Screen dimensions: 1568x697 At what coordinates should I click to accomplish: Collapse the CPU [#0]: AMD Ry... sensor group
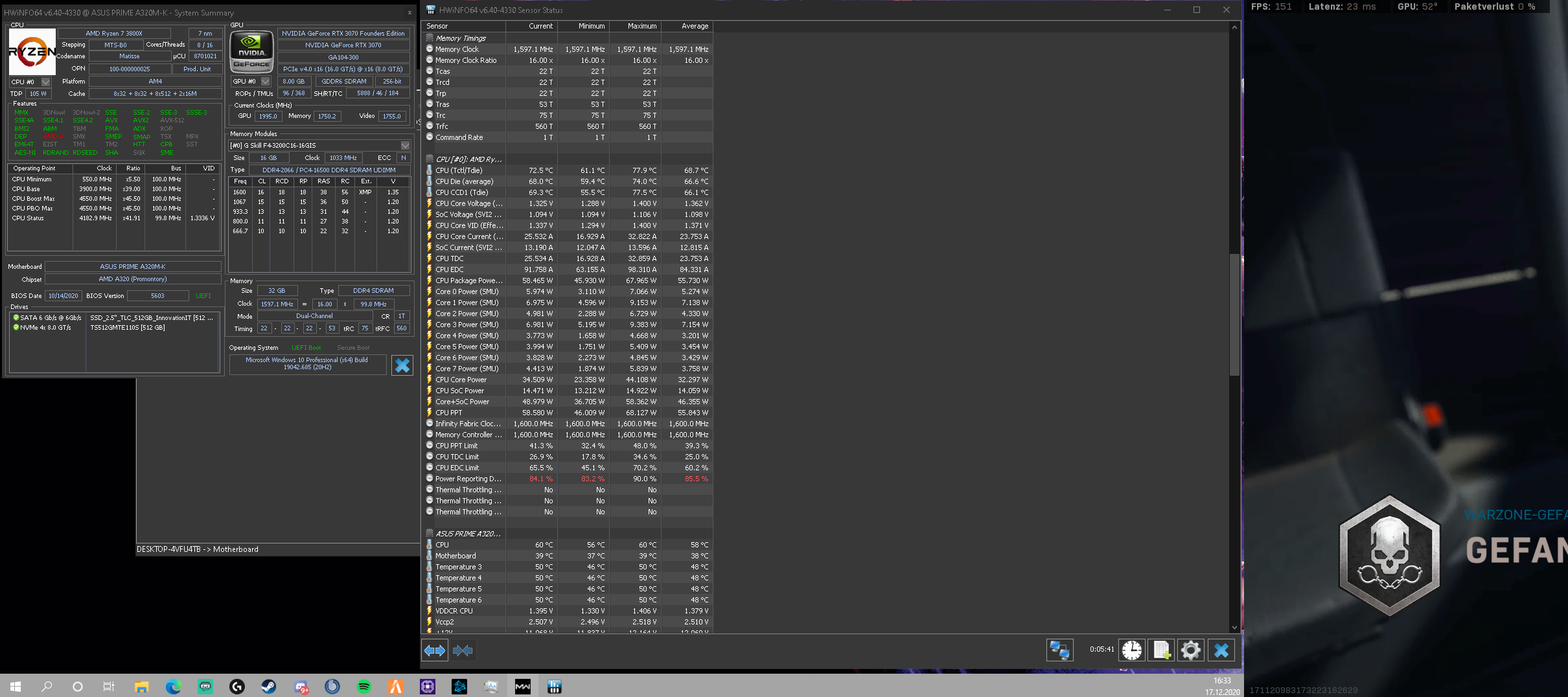(430, 159)
